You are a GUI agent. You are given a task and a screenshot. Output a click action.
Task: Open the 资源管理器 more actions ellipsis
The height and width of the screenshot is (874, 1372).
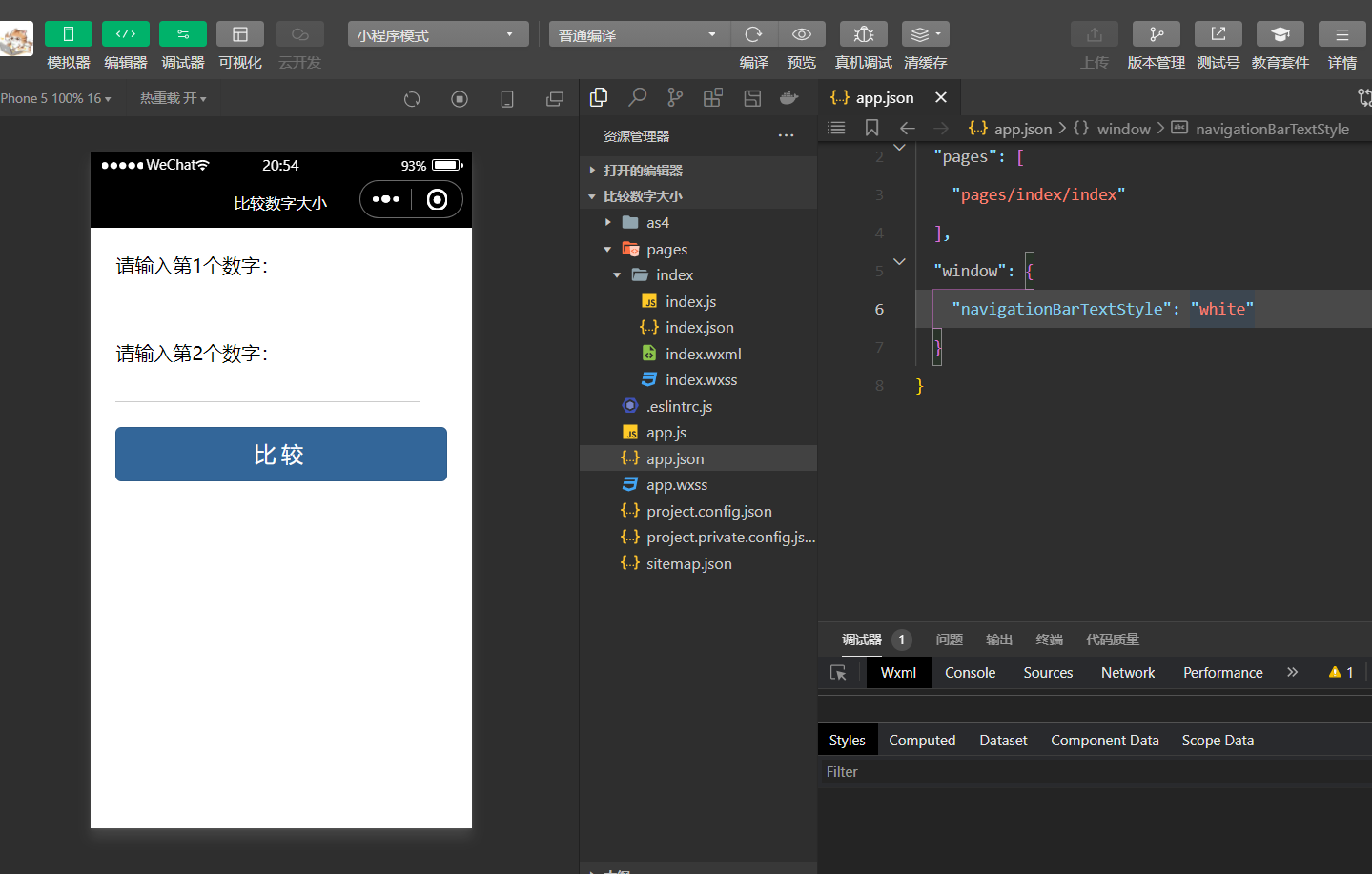(786, 135)
